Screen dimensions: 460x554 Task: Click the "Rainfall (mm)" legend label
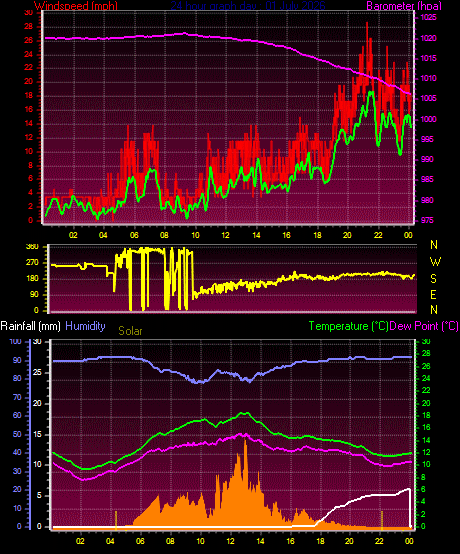tap(30, 326)
